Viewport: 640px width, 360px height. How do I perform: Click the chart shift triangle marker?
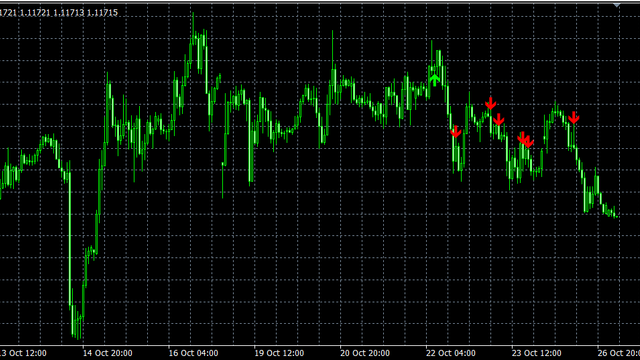click(x=617, y=5)
